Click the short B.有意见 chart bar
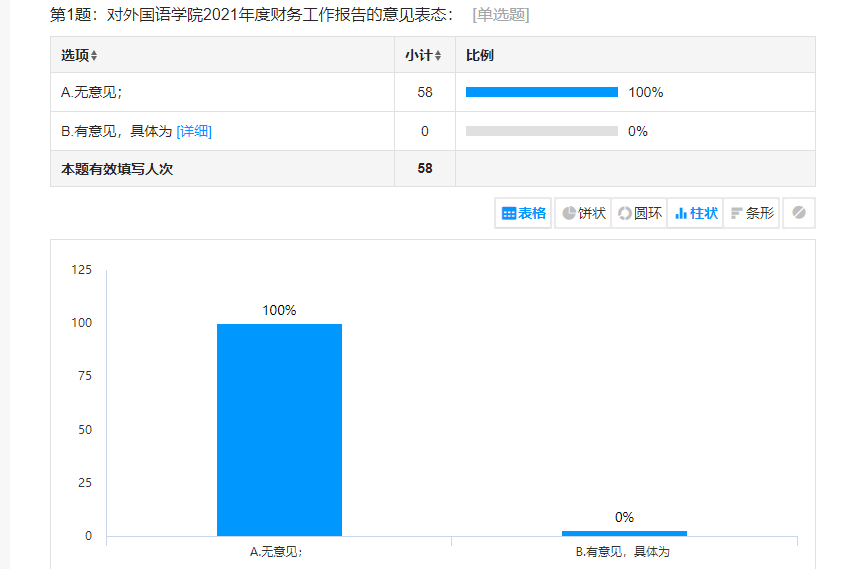This screenshot has width=843, height=569. tap(624, 533)
